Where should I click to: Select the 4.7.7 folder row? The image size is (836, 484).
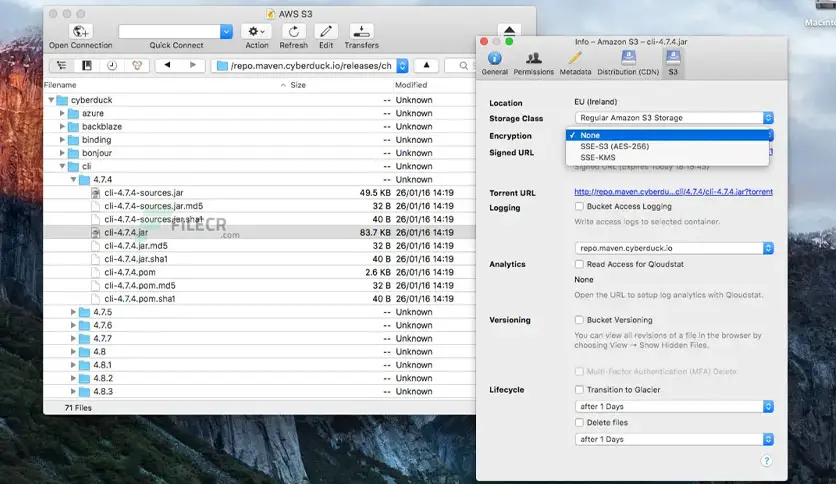tap(259, 338)
